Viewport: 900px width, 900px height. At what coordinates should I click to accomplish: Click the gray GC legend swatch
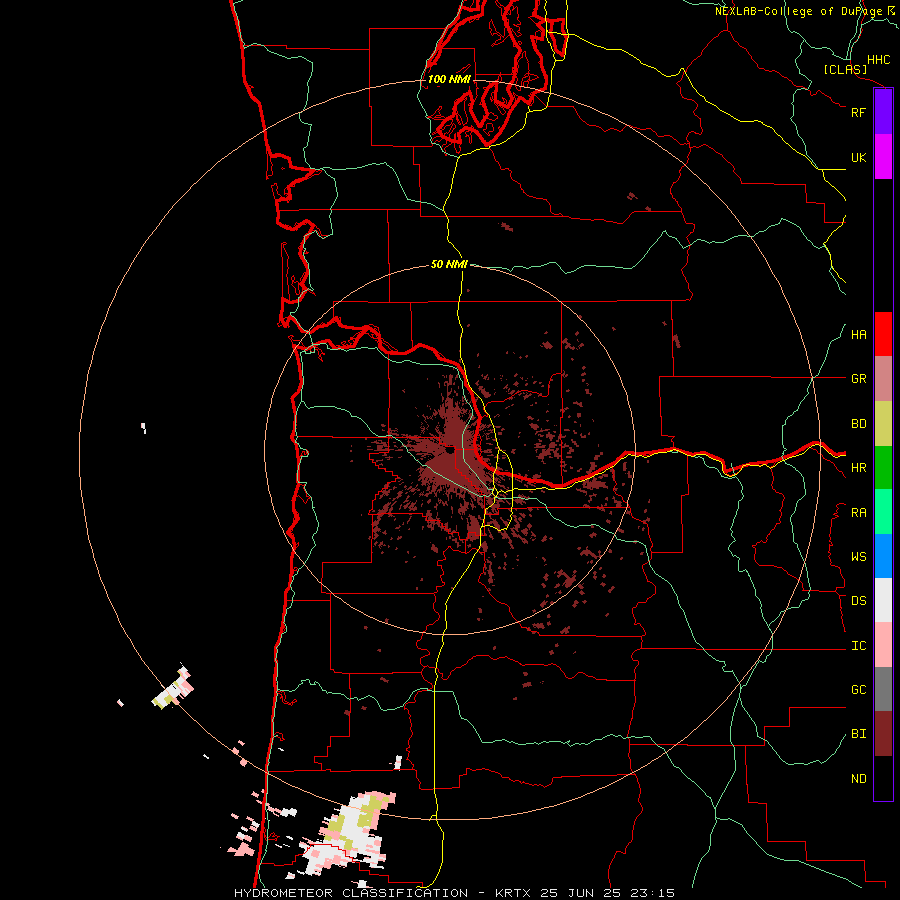coord(883,689)
